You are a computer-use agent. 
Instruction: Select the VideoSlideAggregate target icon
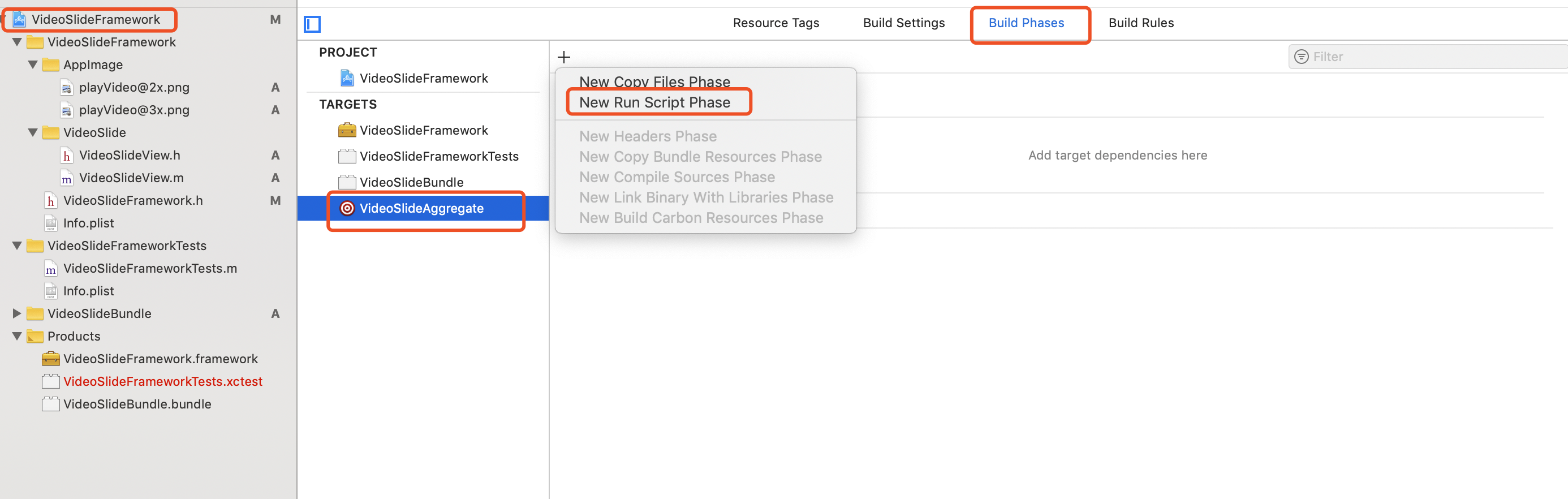(347, 208)
